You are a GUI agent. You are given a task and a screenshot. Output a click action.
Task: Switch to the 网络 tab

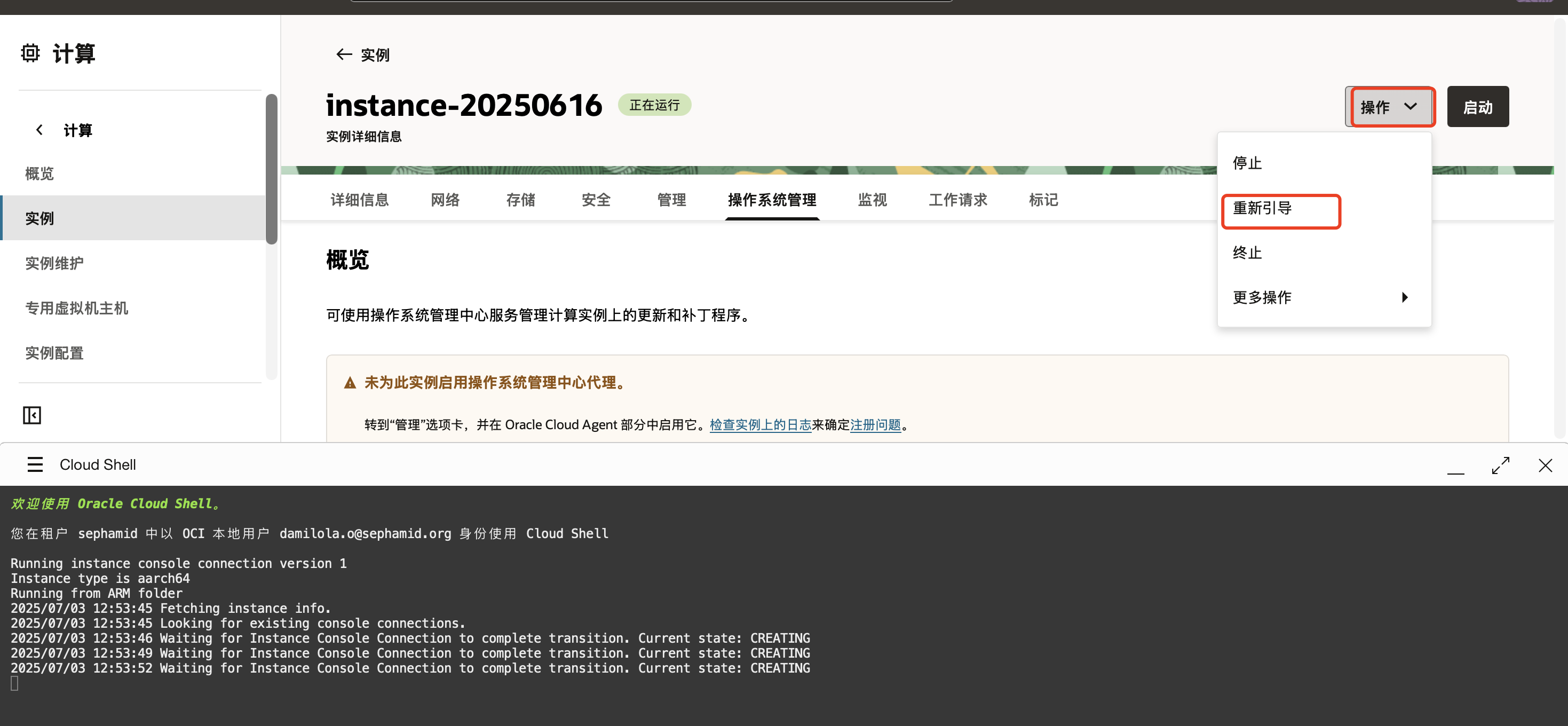(445, 200)
